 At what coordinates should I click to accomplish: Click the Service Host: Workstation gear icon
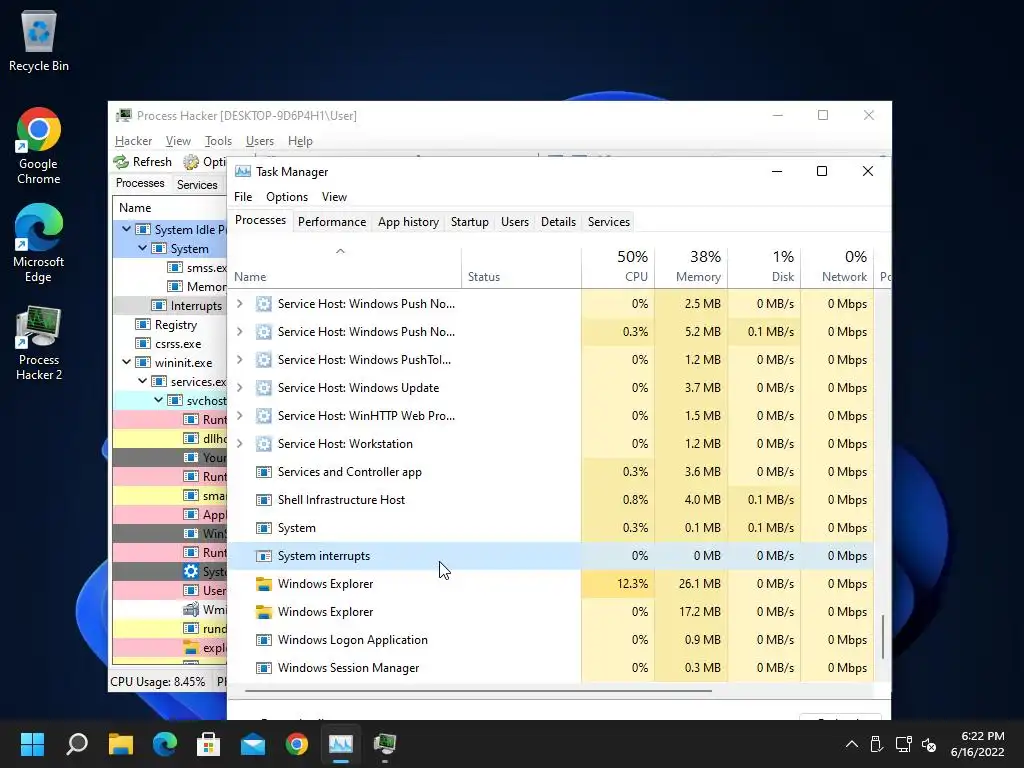click(x=264, y=444)
